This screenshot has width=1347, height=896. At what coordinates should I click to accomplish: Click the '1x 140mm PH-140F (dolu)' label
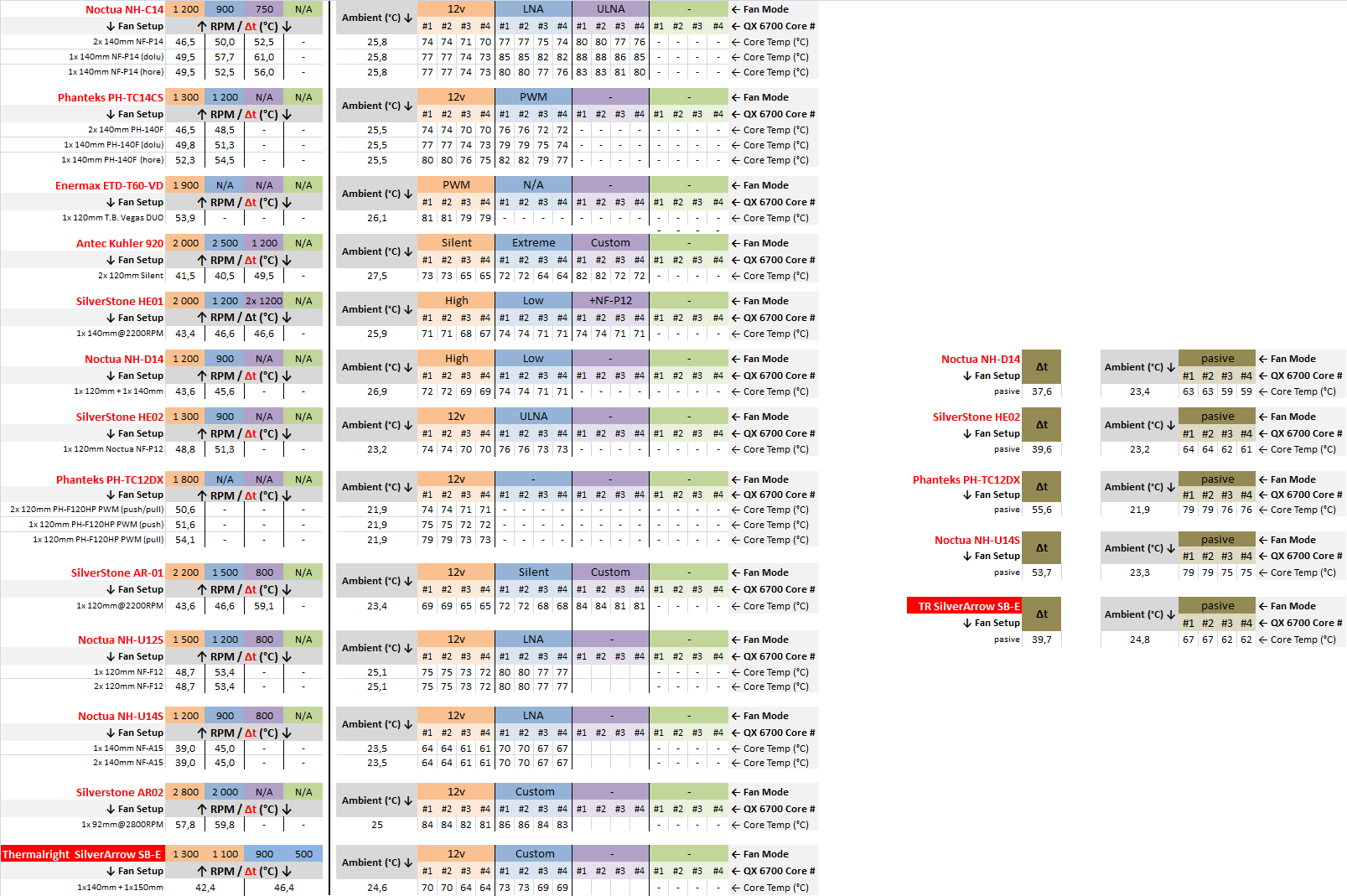coord(114,145)
